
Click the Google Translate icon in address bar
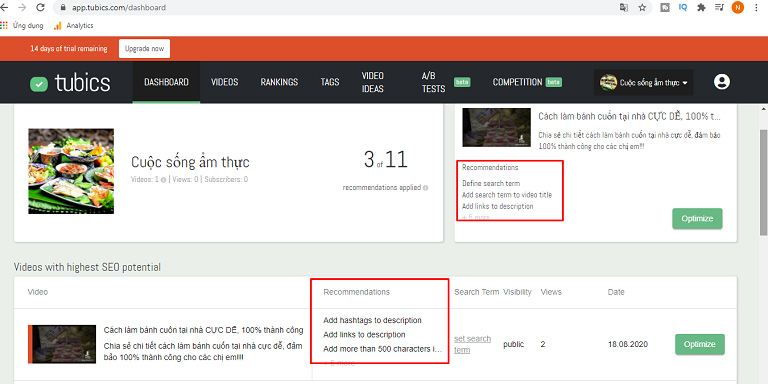pyautogui.click(x=624, y=7)
